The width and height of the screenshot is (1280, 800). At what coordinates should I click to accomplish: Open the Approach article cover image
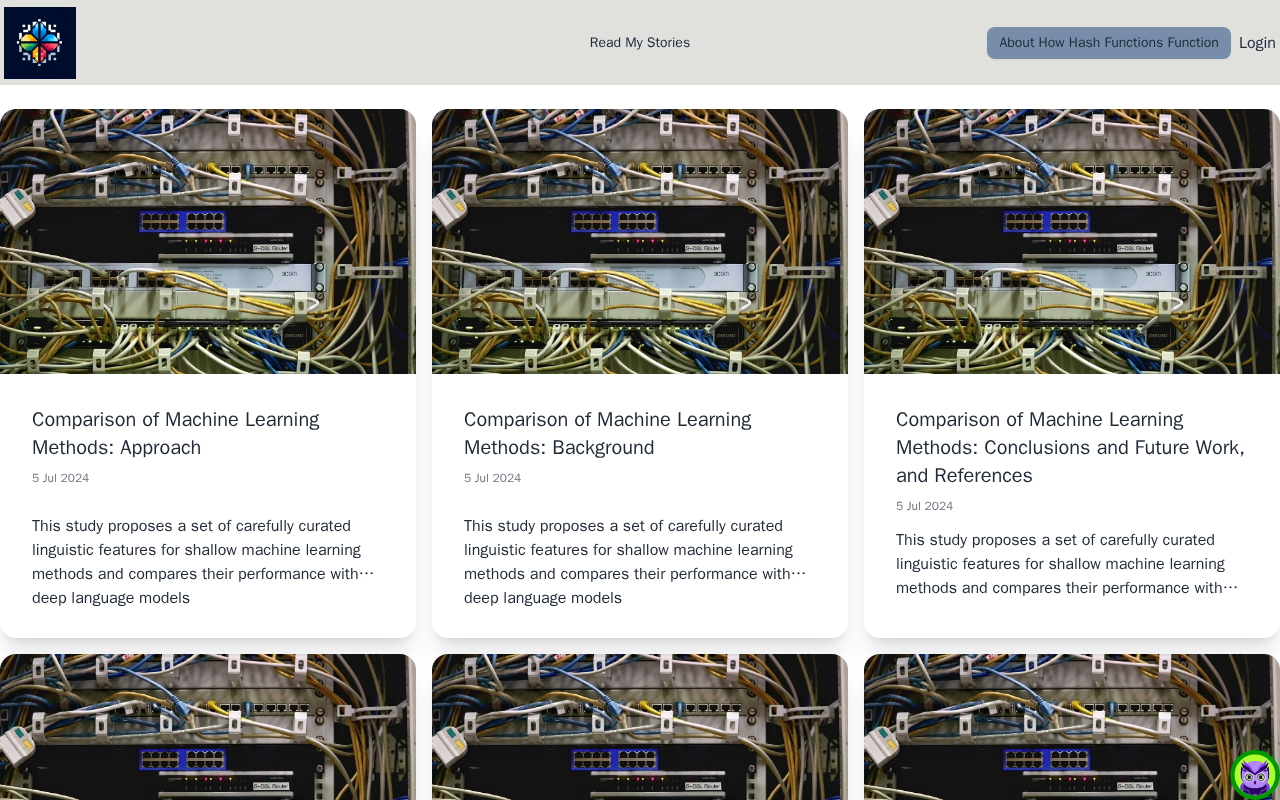pos(208,241)
